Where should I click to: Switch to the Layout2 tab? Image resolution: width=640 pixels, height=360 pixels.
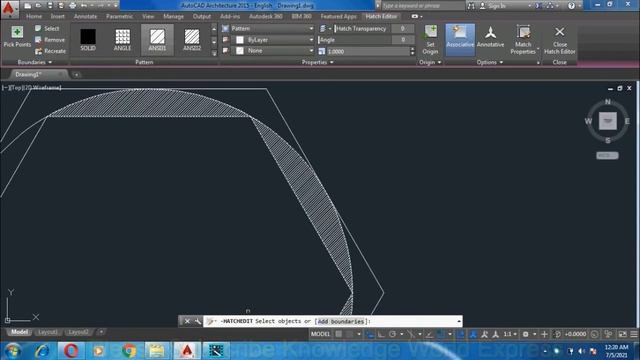(78, 332)
